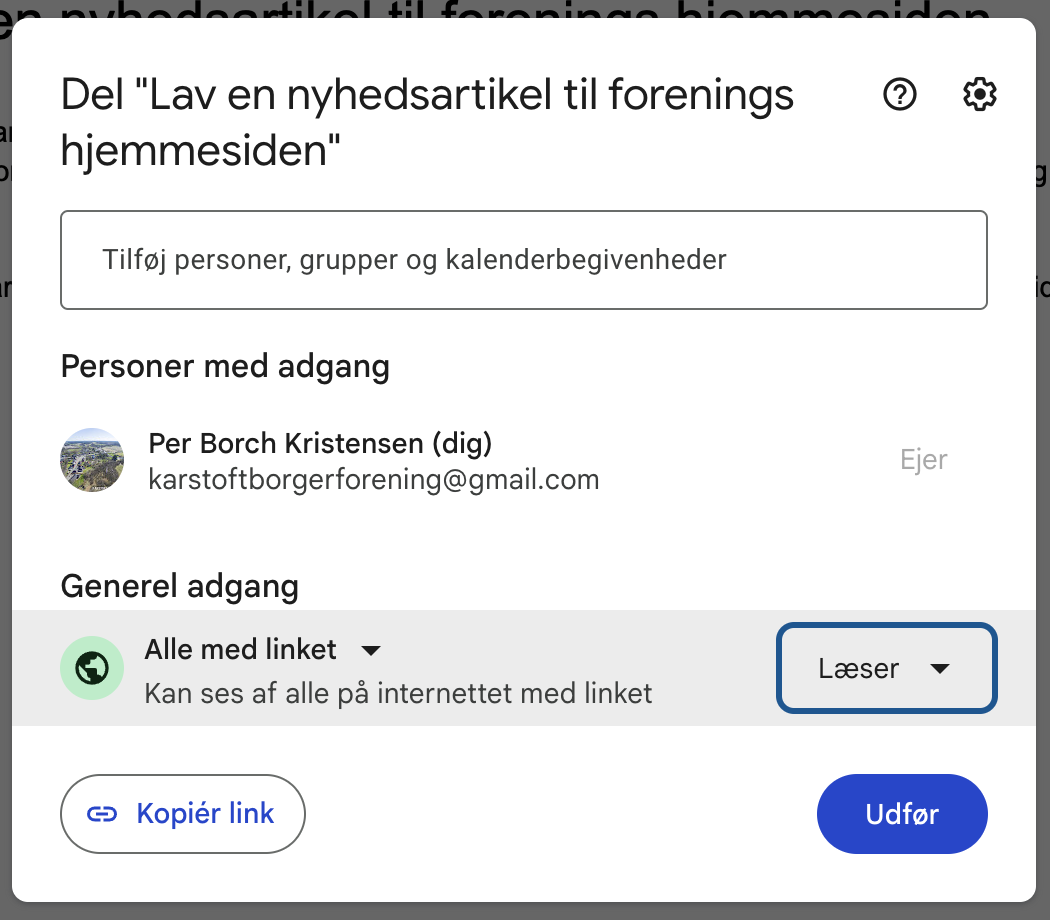Click the Kopiér link button
Screen dimensions: 1050x920
pos(183,814)
